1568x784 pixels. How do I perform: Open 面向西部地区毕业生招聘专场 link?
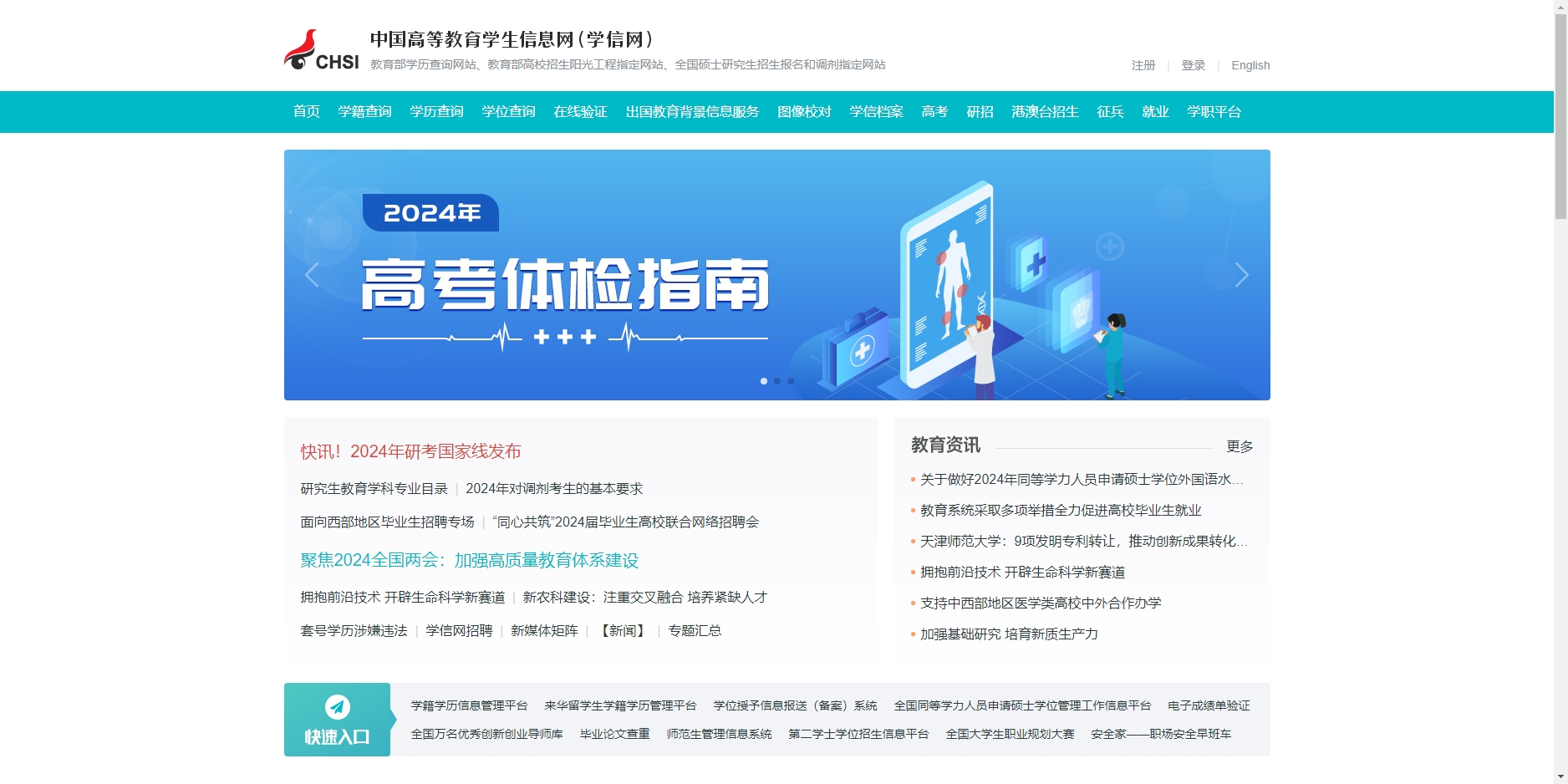[x=387, y=522]
